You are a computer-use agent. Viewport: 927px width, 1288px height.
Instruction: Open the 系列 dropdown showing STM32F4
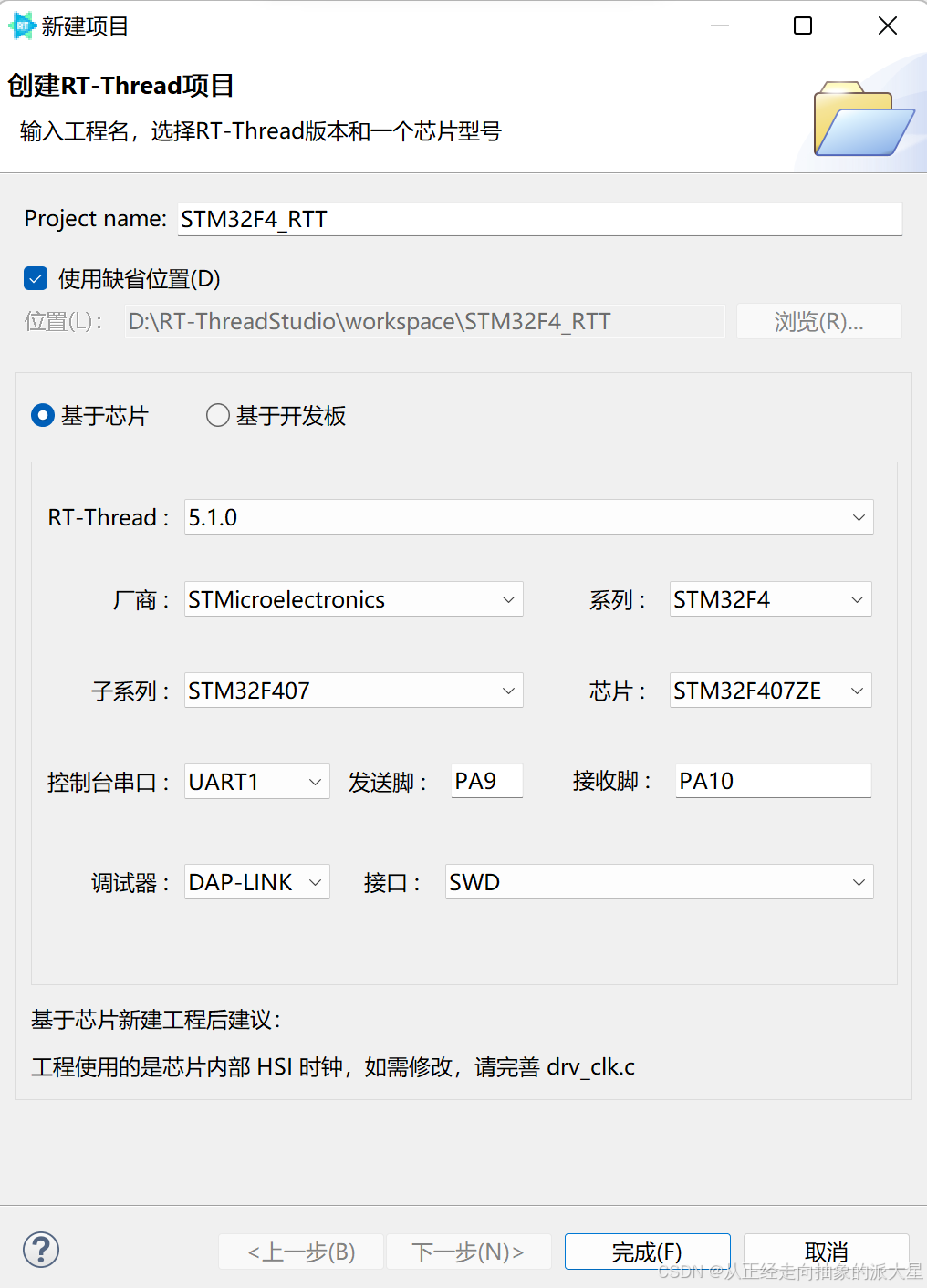tap(856, 599)
